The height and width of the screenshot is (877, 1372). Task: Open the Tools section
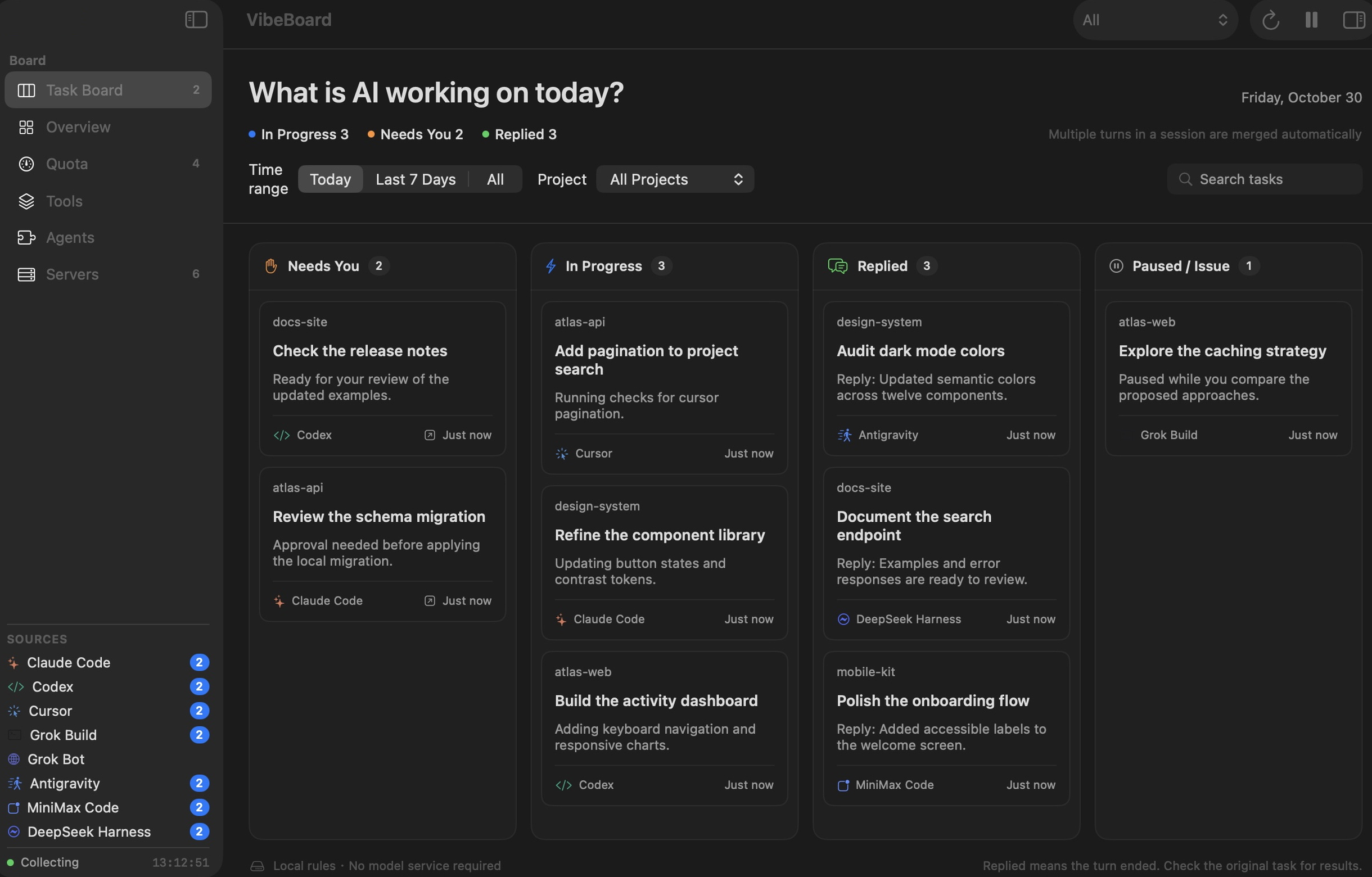(x=109, y=201)
